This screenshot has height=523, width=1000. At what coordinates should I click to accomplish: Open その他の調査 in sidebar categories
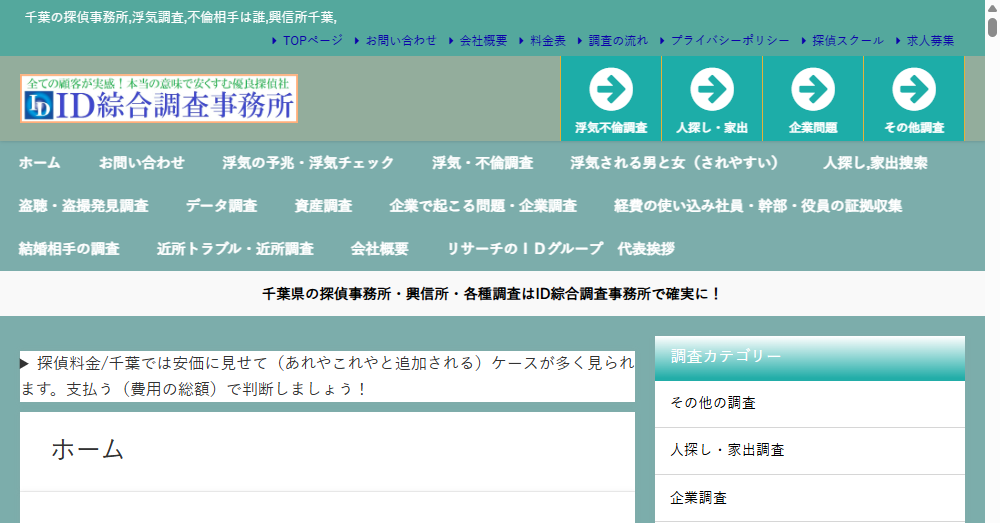(x=713, y=403)
